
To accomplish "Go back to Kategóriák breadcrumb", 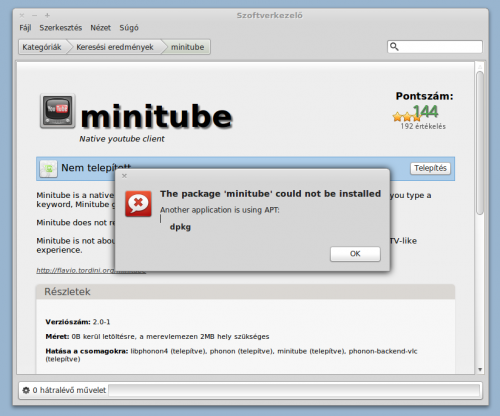I will (x=42, y=47).
